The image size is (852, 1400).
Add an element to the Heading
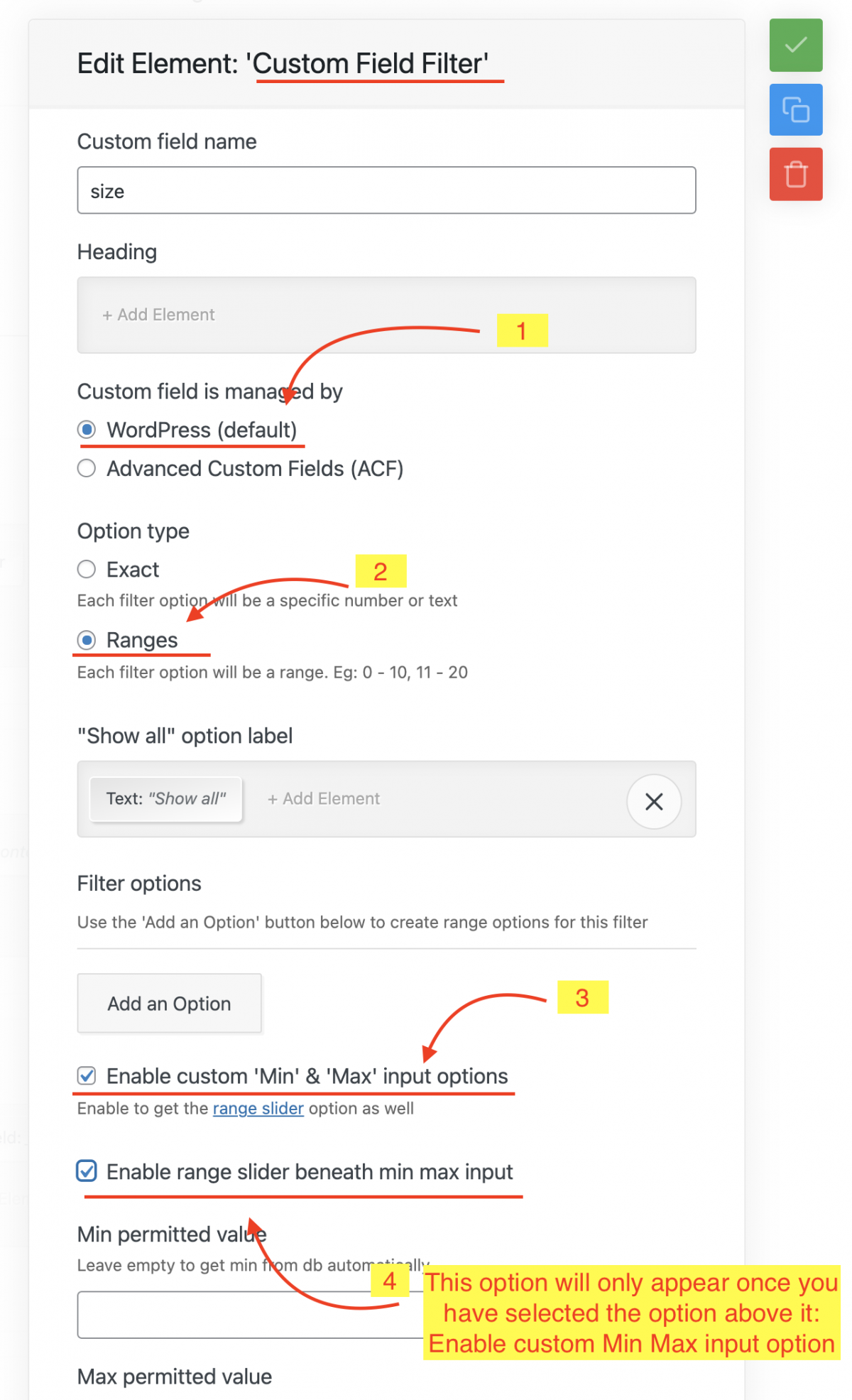(x=159, y=315)
